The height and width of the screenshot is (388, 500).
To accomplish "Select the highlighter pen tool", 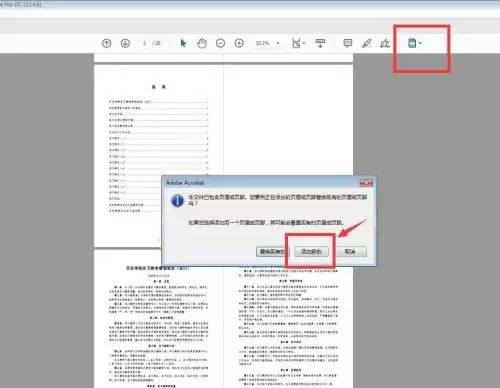I will click(366, 43).
